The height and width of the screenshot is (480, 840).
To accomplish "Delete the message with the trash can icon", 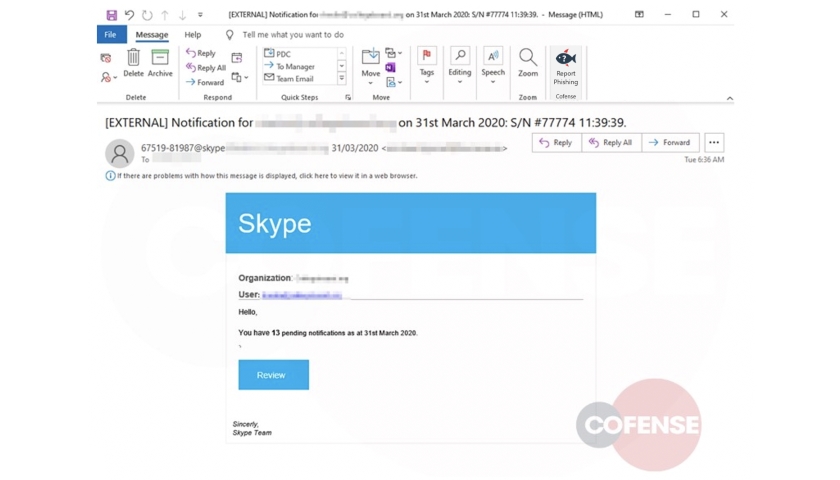I will (133, 63).
